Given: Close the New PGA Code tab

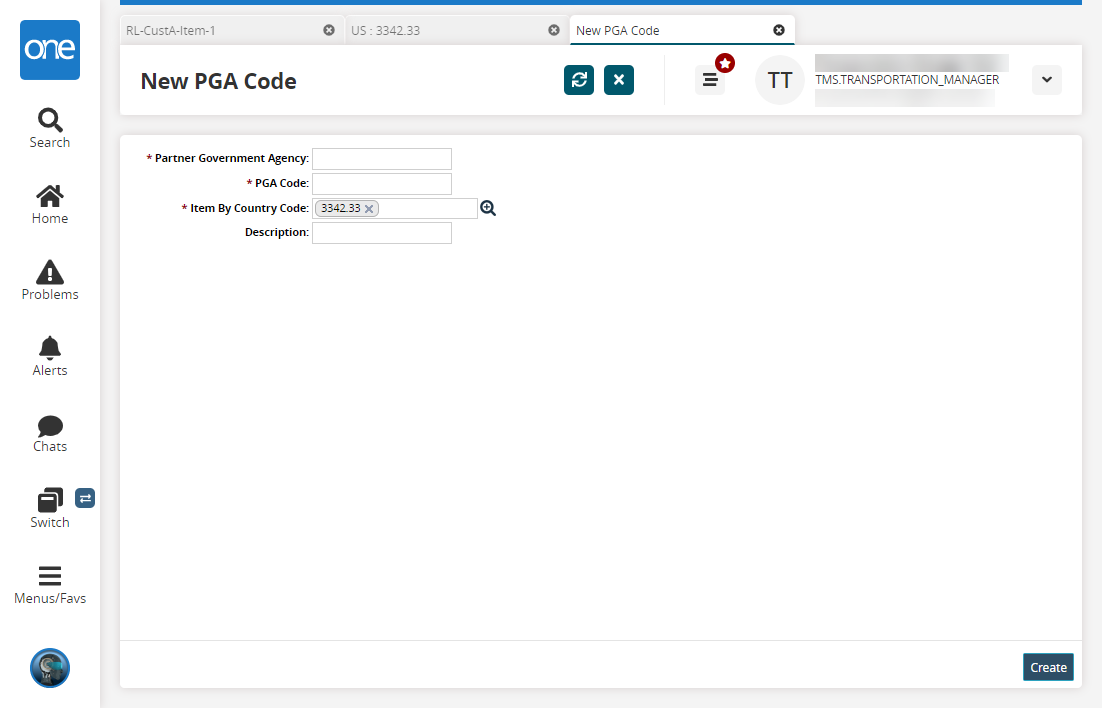Looking at the screenshot, I should pos(779,30).
